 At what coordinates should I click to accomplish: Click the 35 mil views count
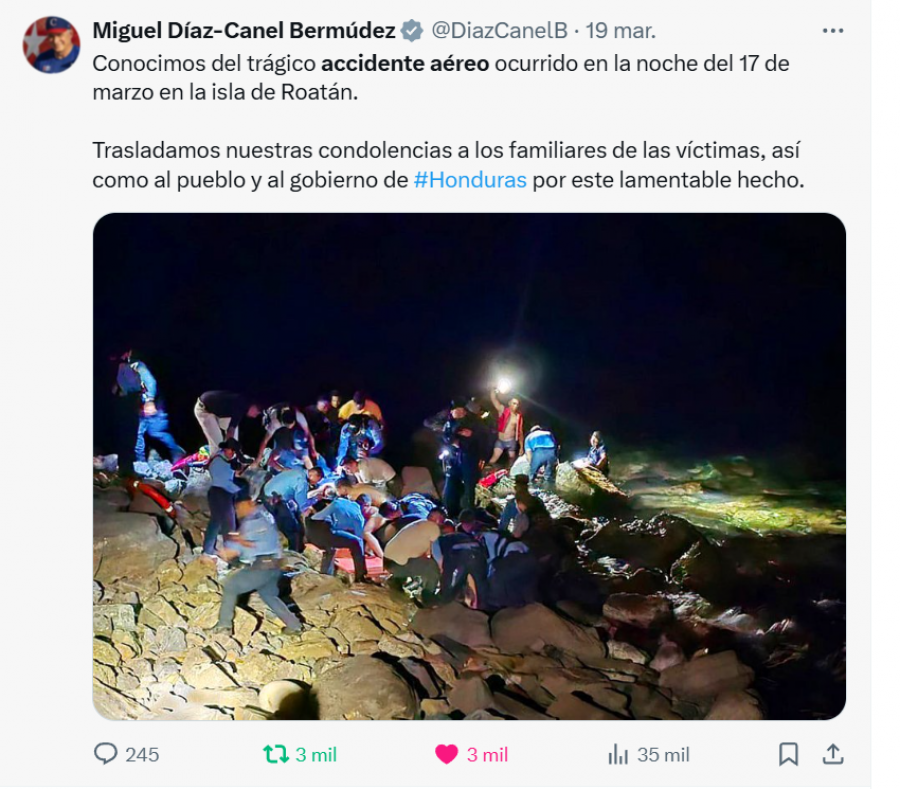663,755
